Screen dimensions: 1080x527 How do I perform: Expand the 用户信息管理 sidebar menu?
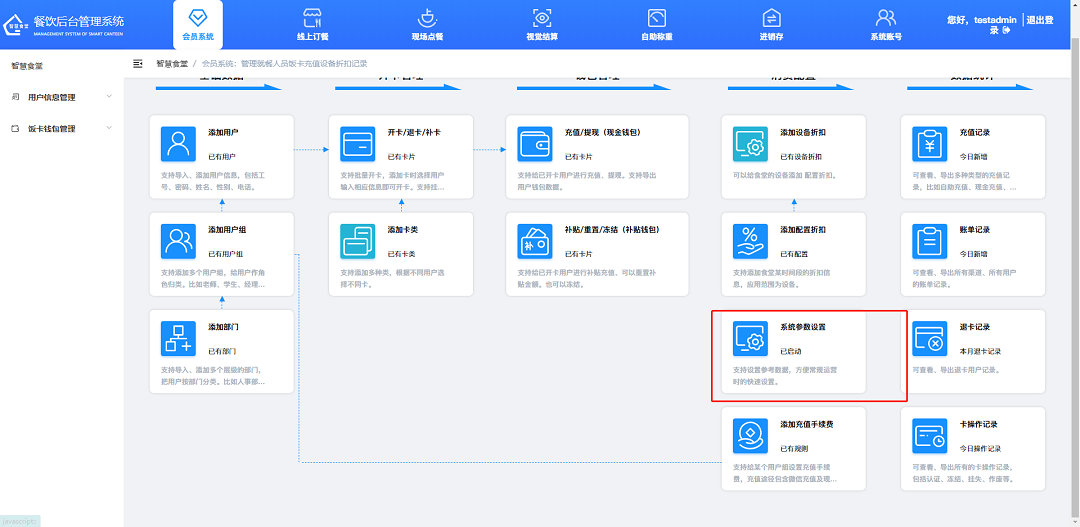click(x=62, y=97)
